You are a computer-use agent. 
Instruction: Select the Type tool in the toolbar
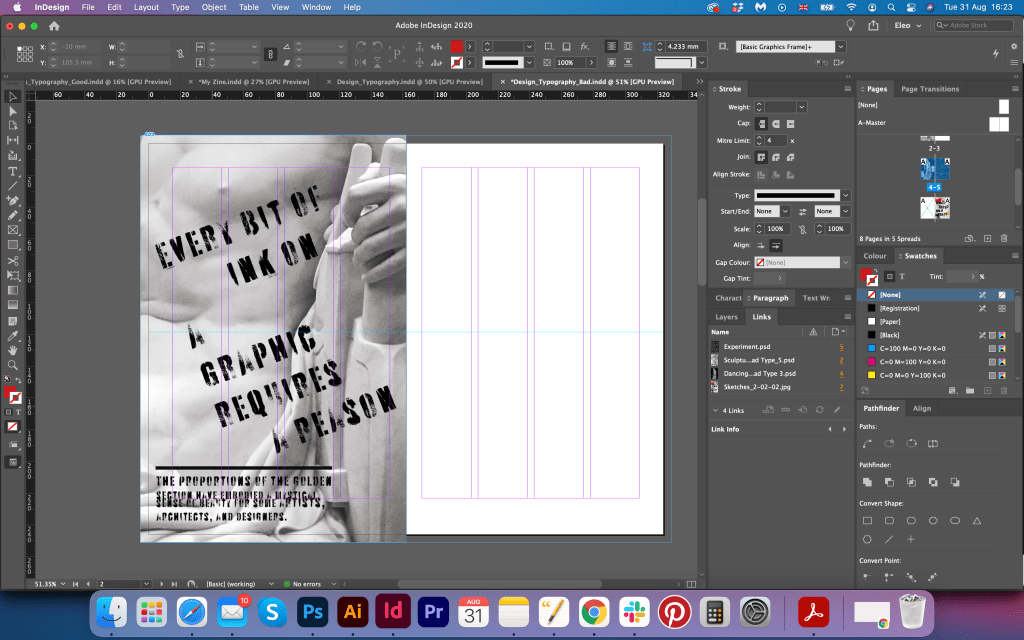[13, 171]
